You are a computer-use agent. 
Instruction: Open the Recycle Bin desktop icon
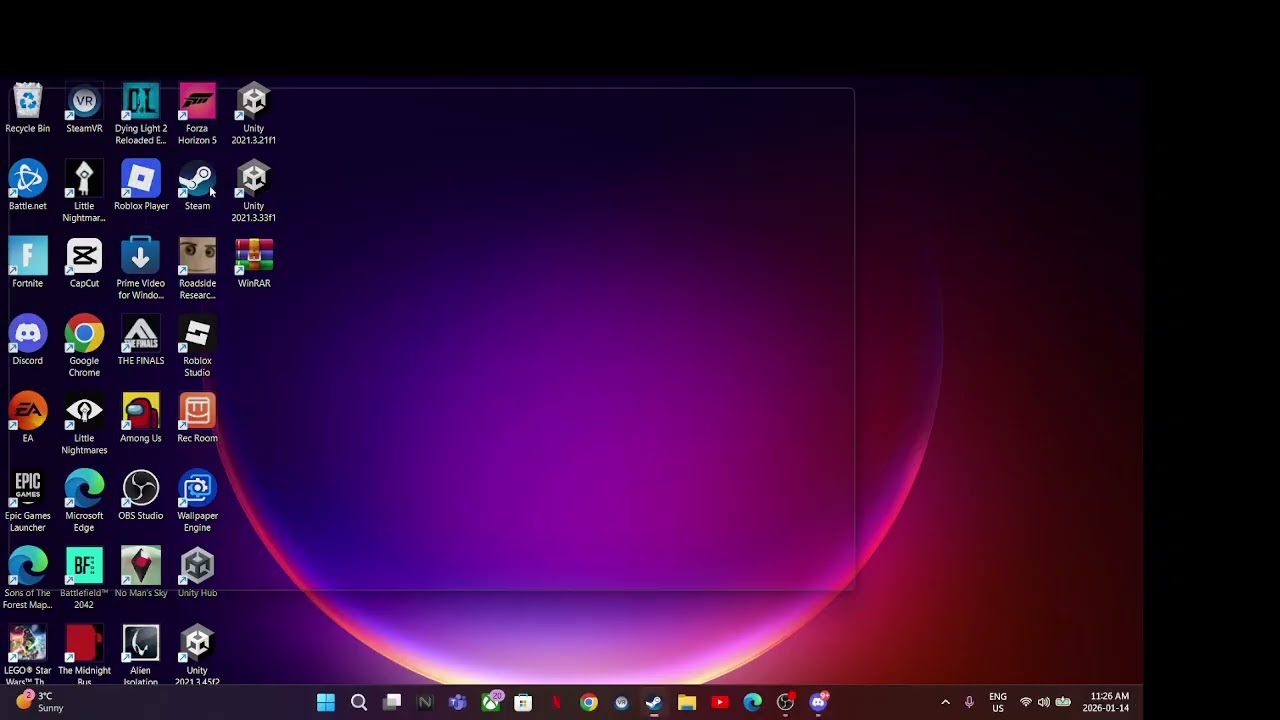[x=28, y=109]
